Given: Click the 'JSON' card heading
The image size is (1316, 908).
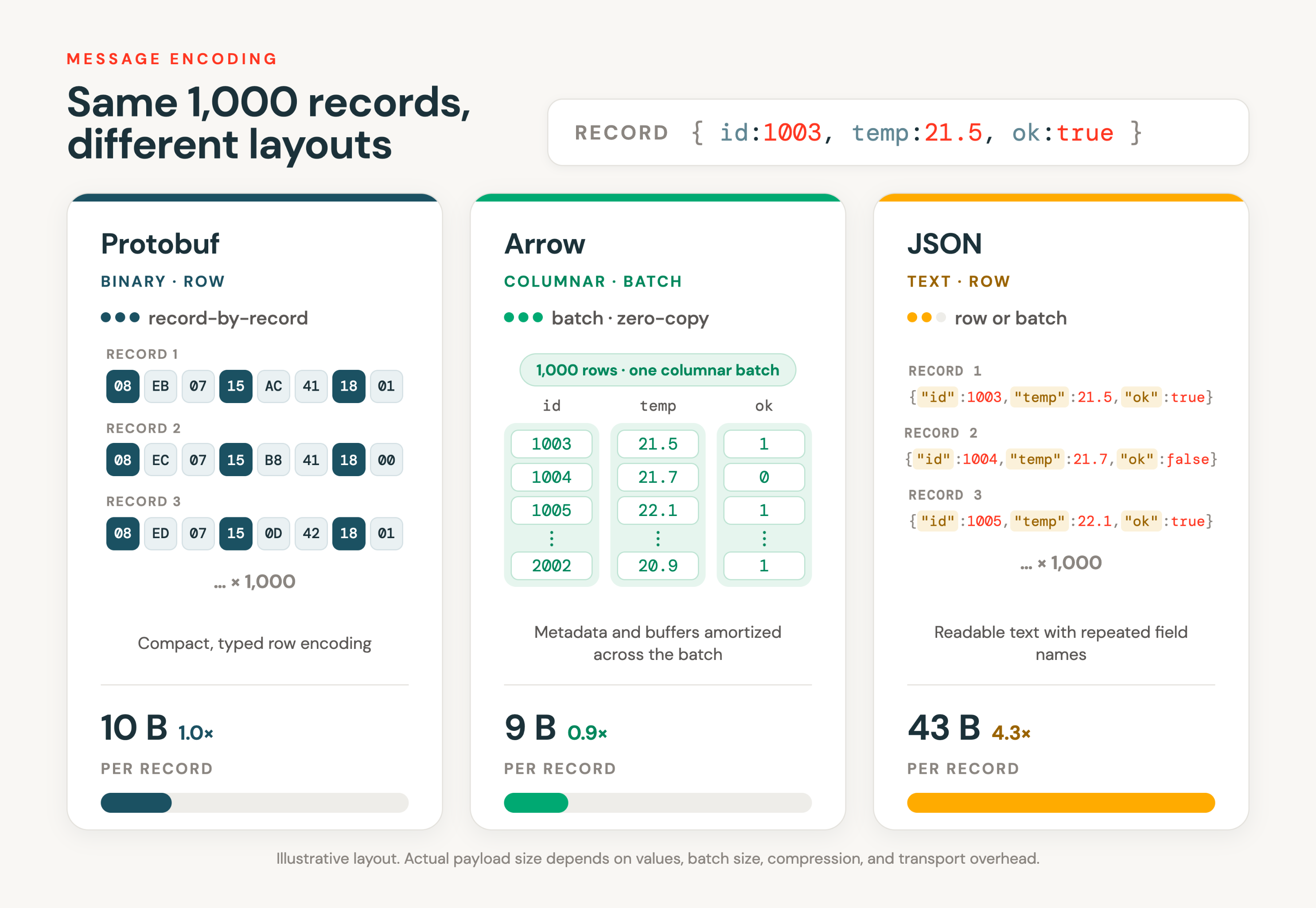Looking at the screenshot, I should pyautogui.click(x=945, y=244).
